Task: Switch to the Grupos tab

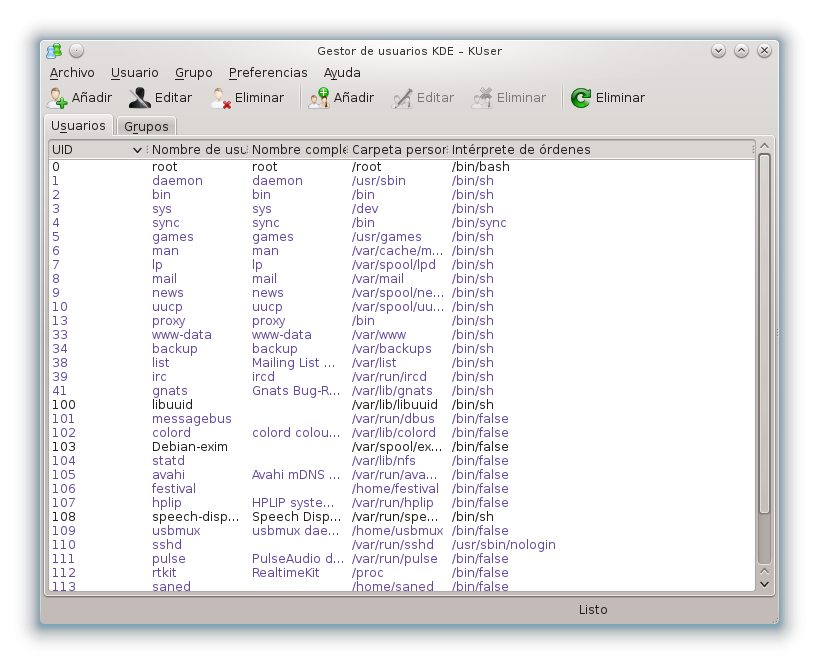Action: [x=146, y=126]
